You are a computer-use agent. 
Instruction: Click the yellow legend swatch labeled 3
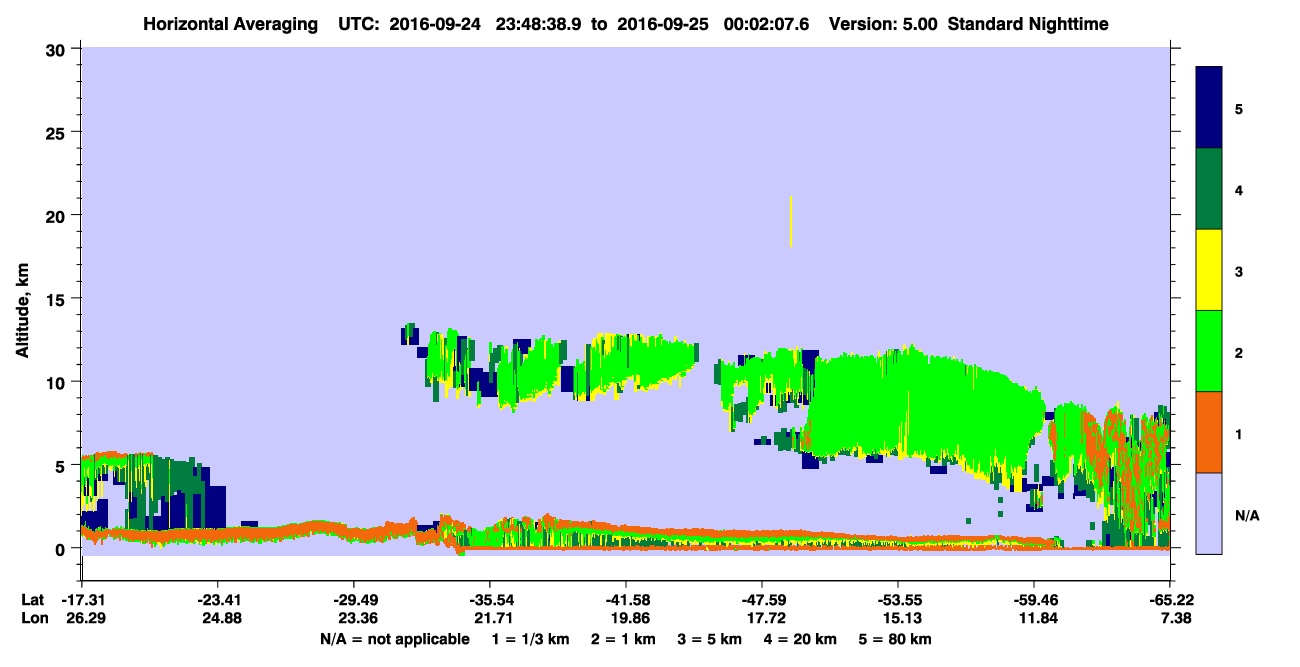[x=1209, y=270]
